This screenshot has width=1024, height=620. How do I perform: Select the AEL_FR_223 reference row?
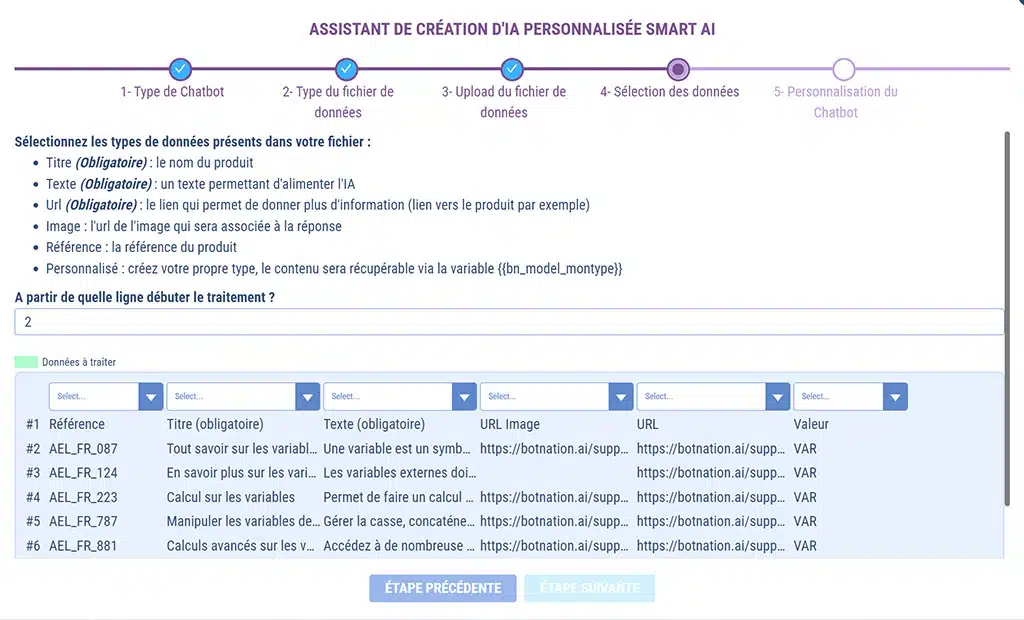[83, 497]
